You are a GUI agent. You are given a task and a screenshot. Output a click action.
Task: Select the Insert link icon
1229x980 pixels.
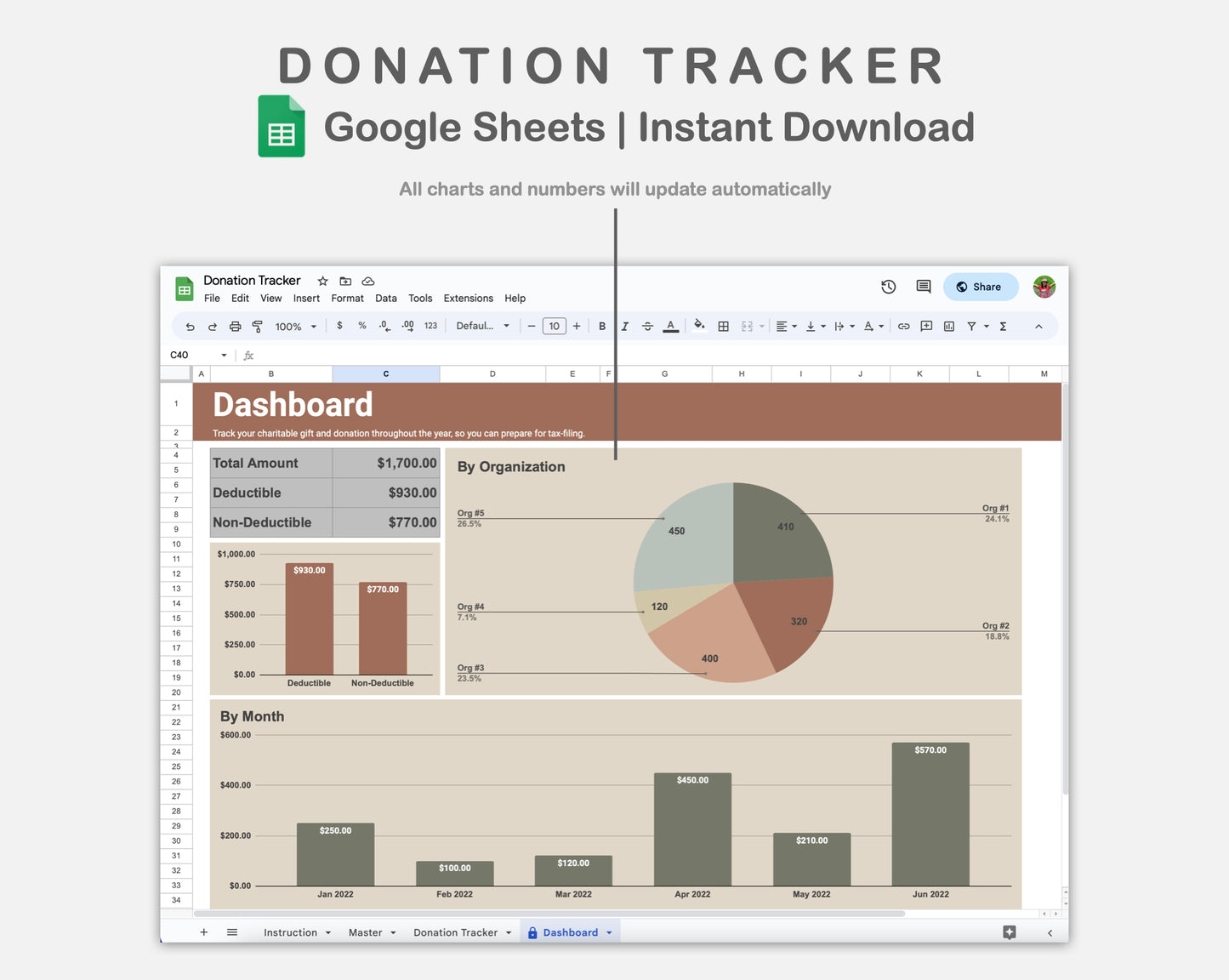click(x=904, y=326)
